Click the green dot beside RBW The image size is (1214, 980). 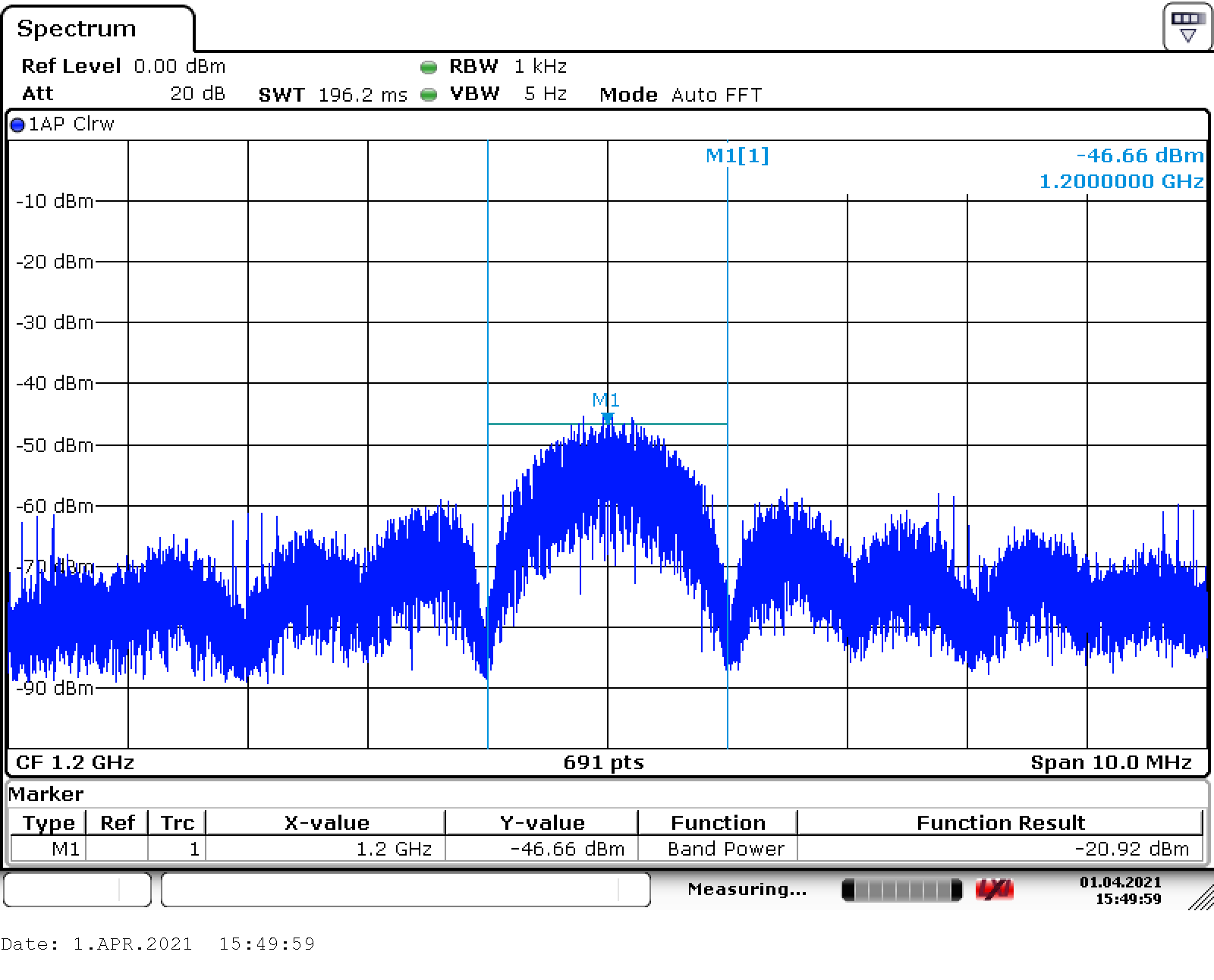[429, 68]
